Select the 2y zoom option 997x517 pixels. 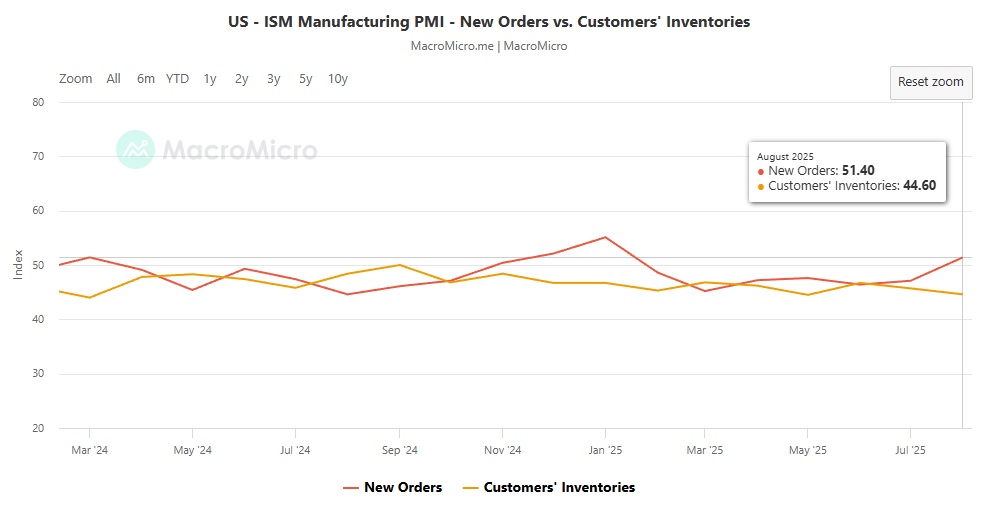point(242,79)
